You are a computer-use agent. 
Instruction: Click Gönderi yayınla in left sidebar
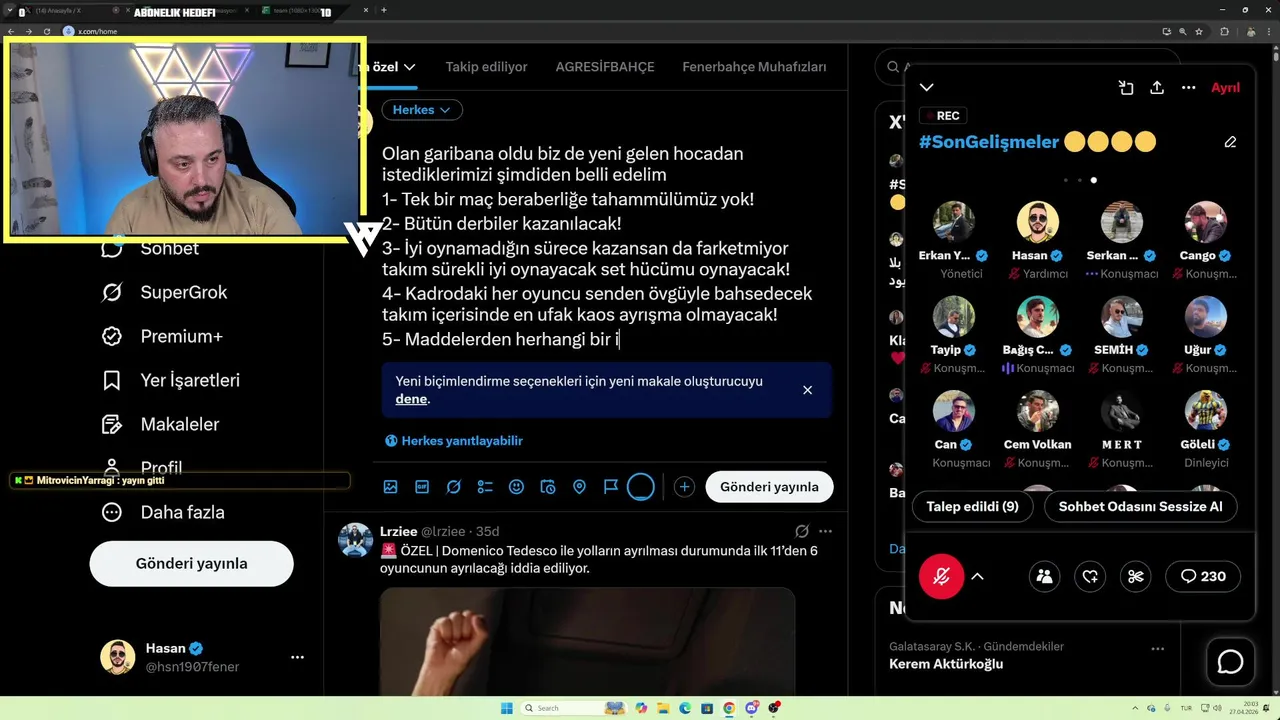coord(192,563)
